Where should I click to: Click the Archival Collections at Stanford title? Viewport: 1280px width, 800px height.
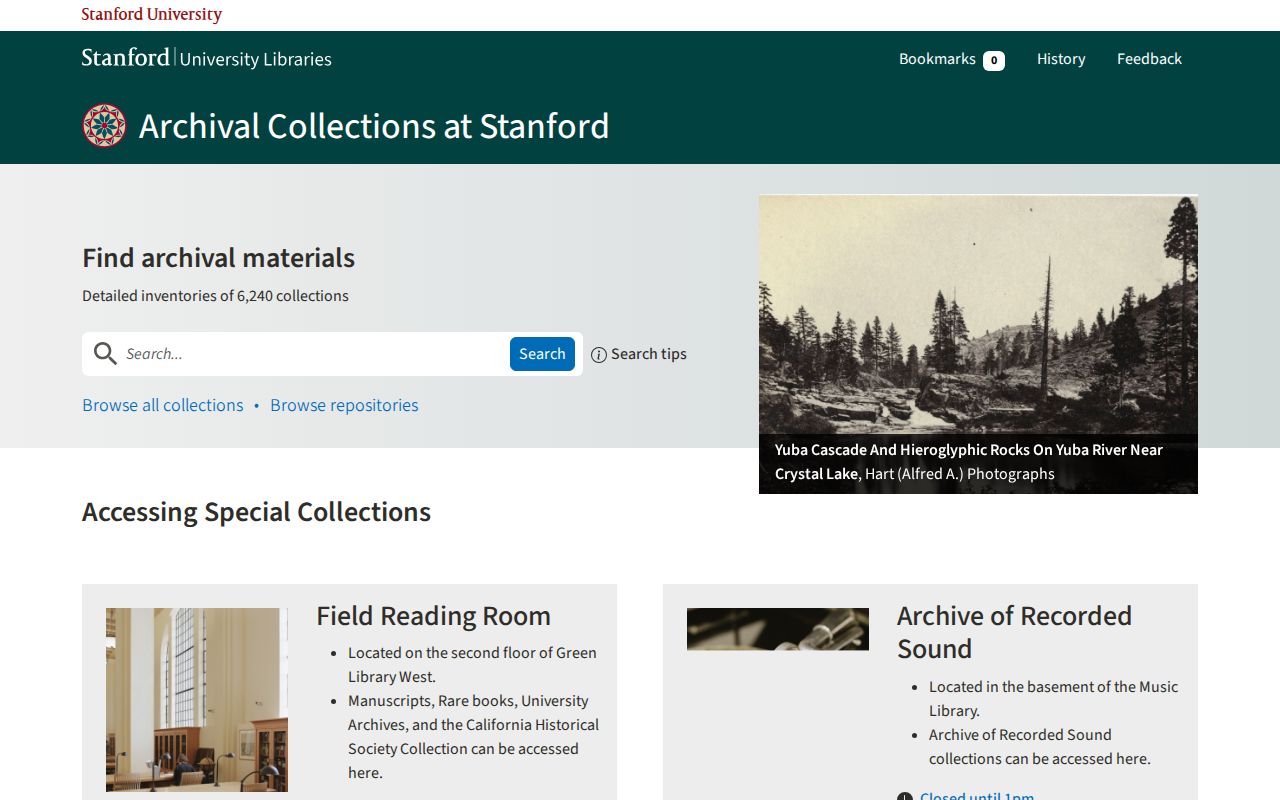[x=374, y=126]
